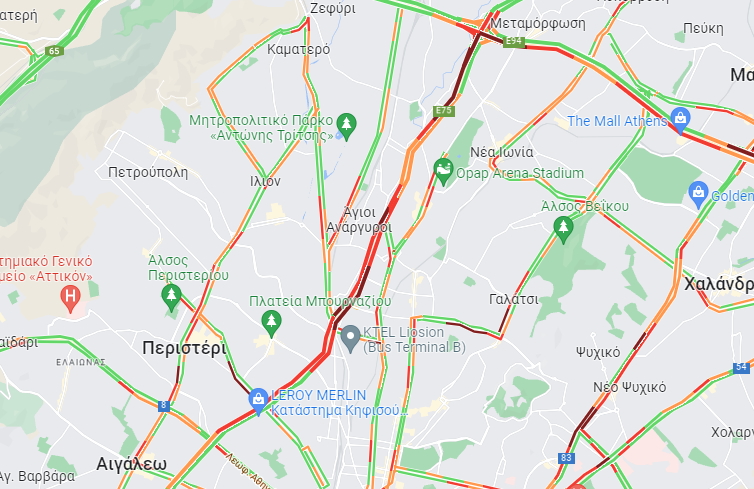This screenshot has width=754, height=489.
Task: Click the route 65 highway shield
Action: pos(54,51)
